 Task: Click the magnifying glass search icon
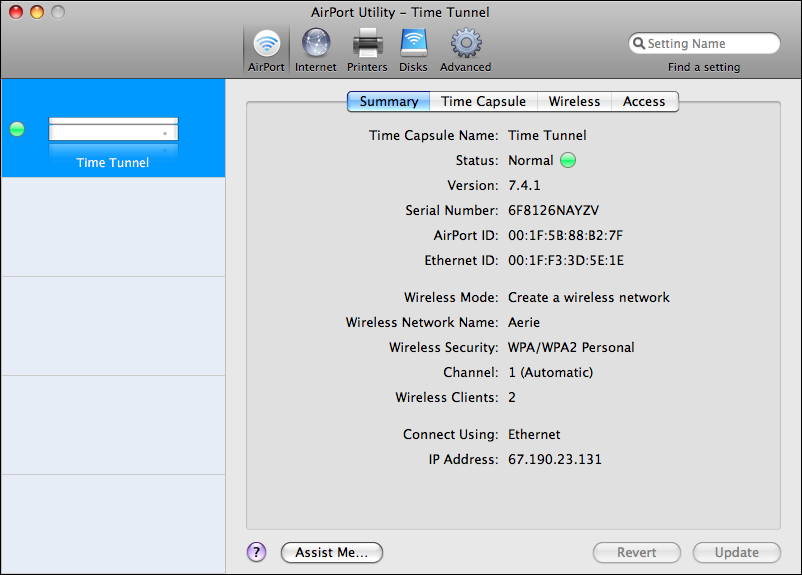[639, 43]
